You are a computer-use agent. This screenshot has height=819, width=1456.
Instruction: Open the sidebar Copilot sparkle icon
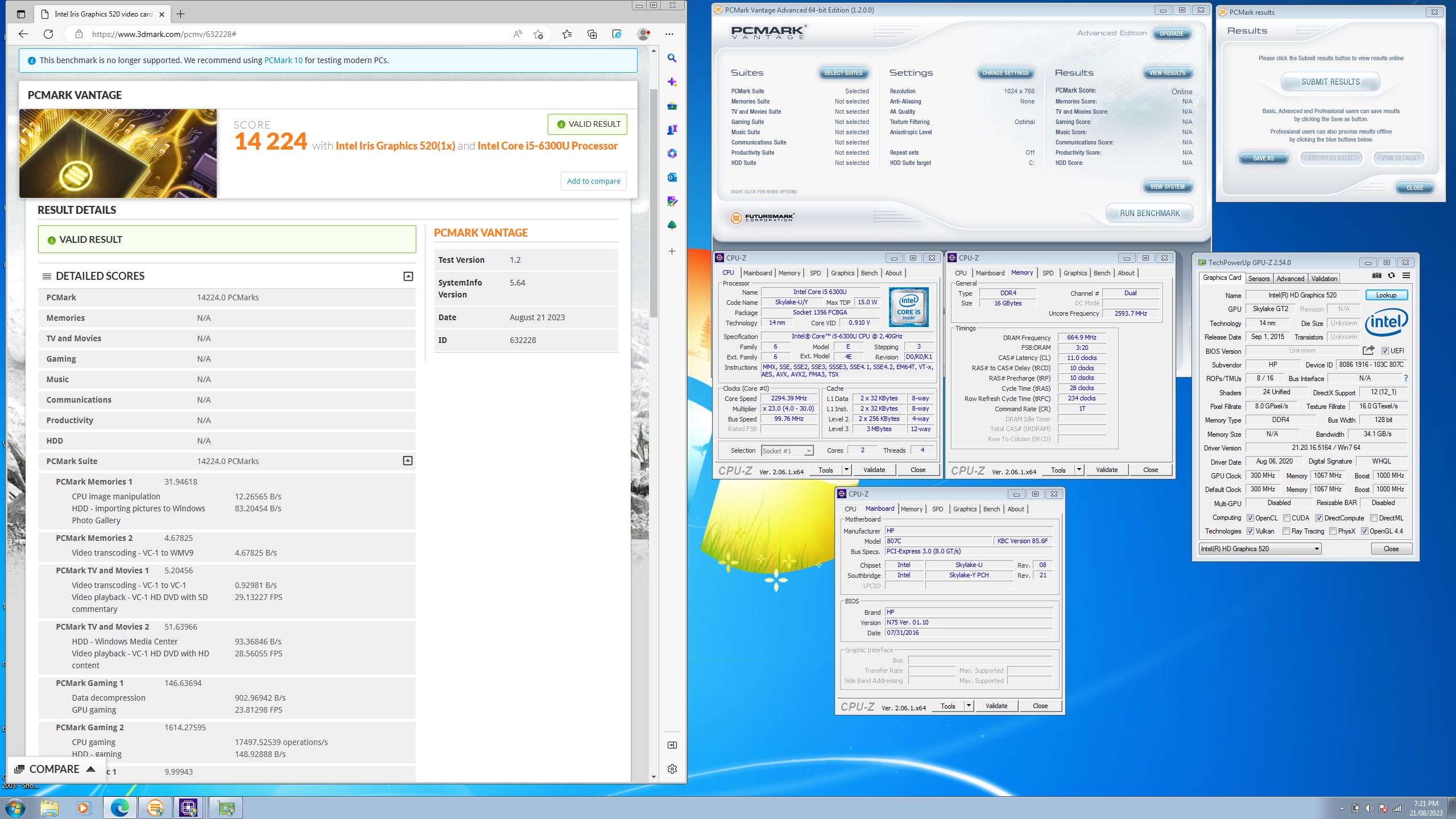(x=672, y=82)
